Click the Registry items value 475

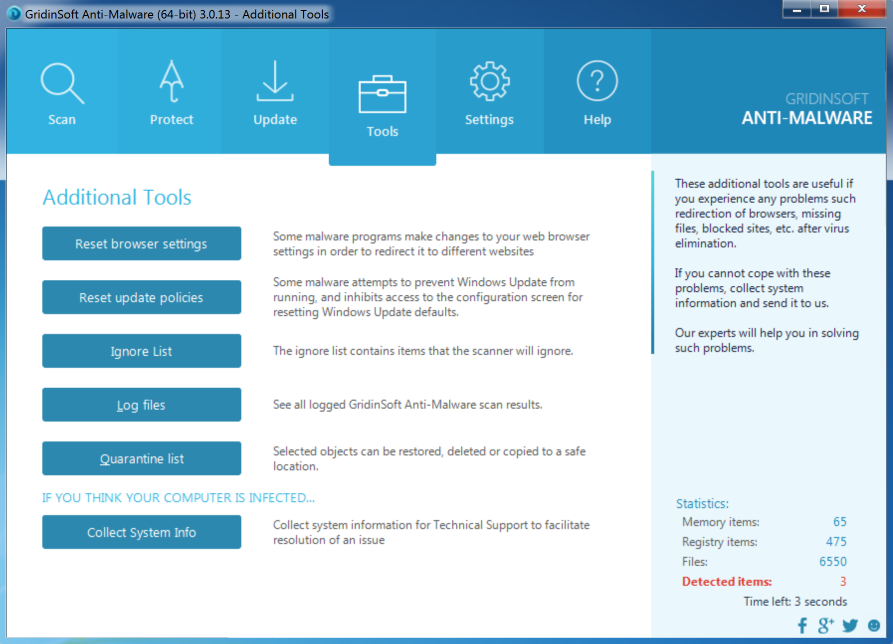[x=836, y=542]
